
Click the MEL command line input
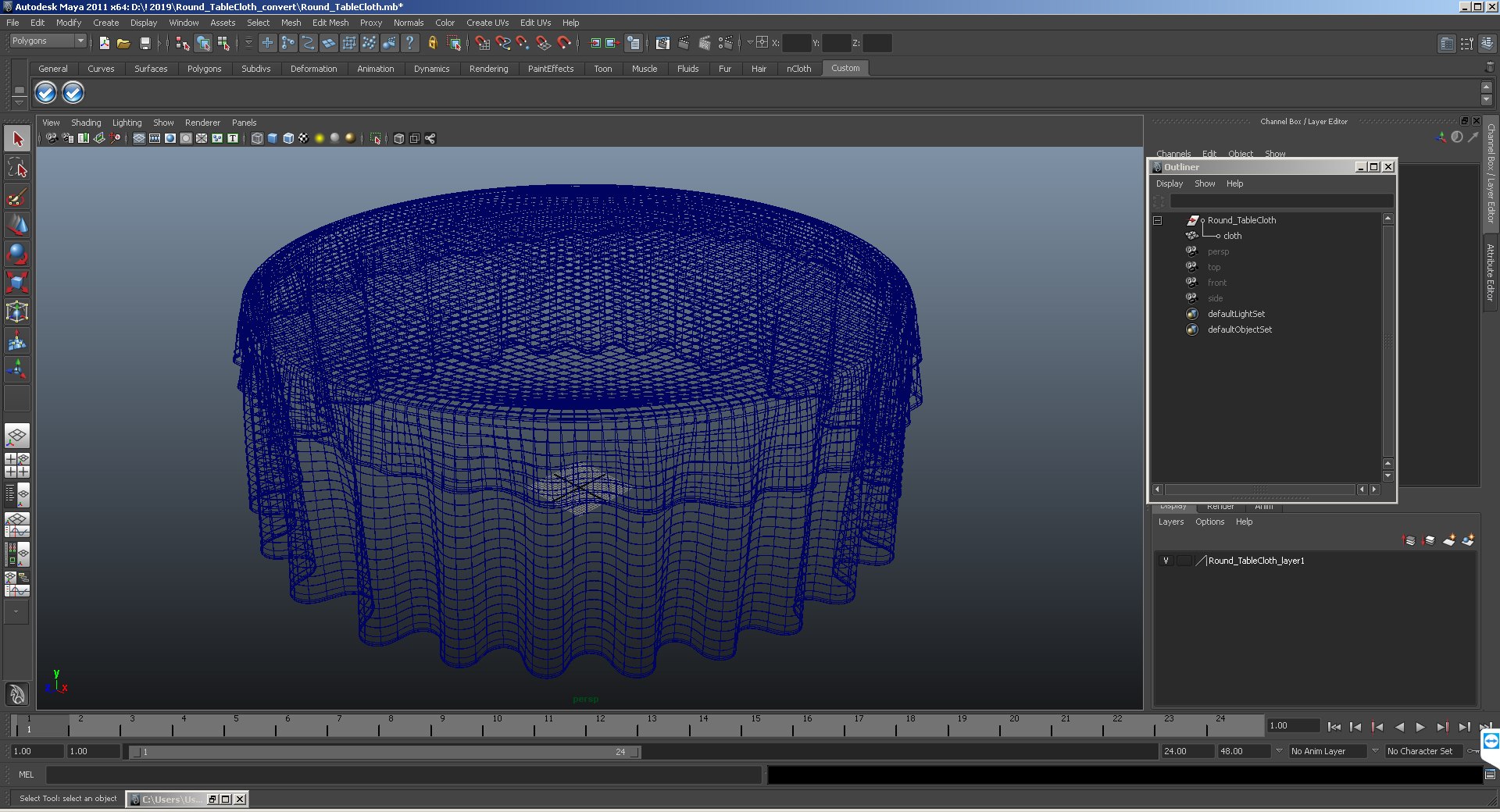coord(403,775)
